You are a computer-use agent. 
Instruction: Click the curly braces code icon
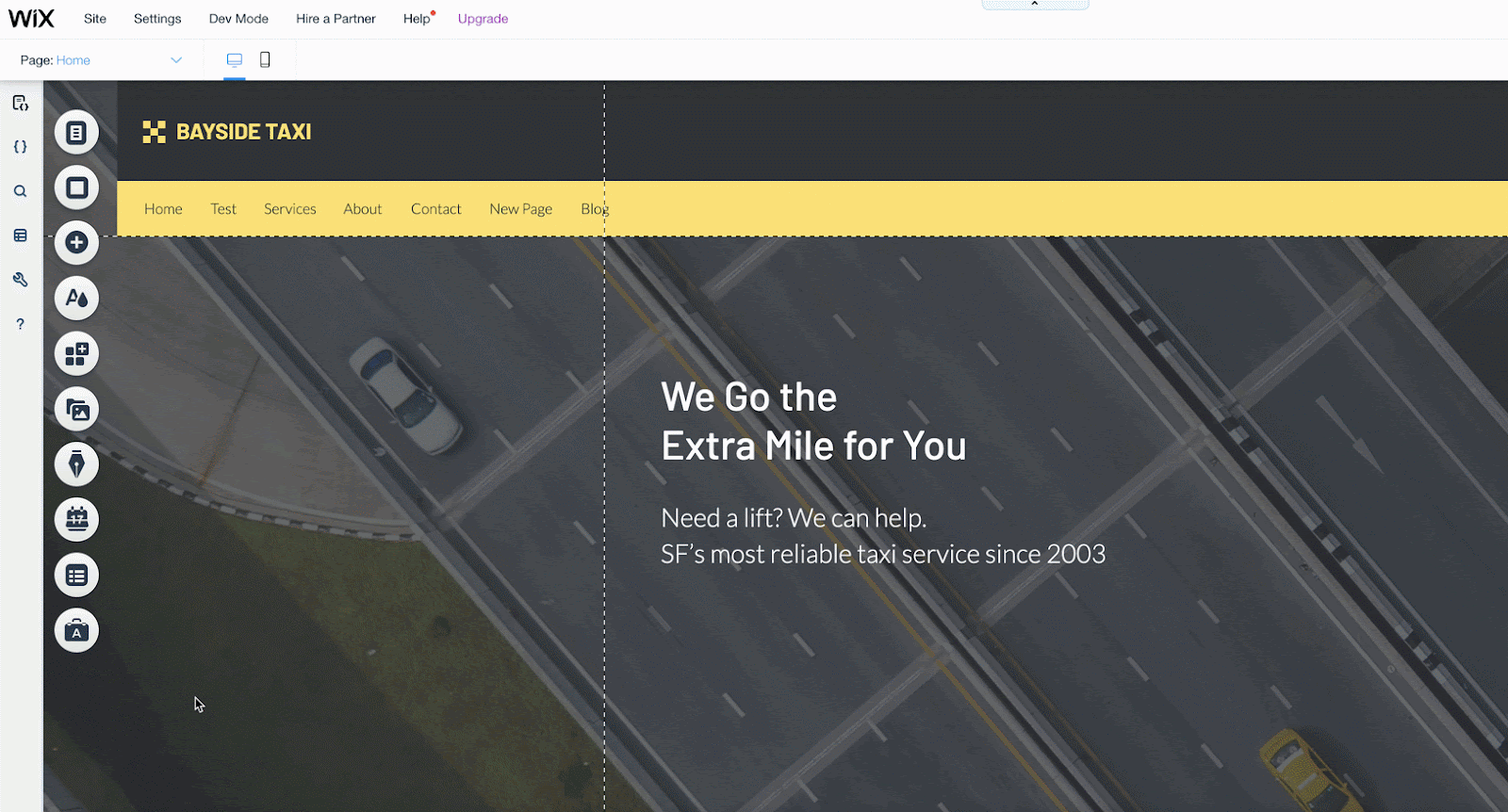(20, 147)
